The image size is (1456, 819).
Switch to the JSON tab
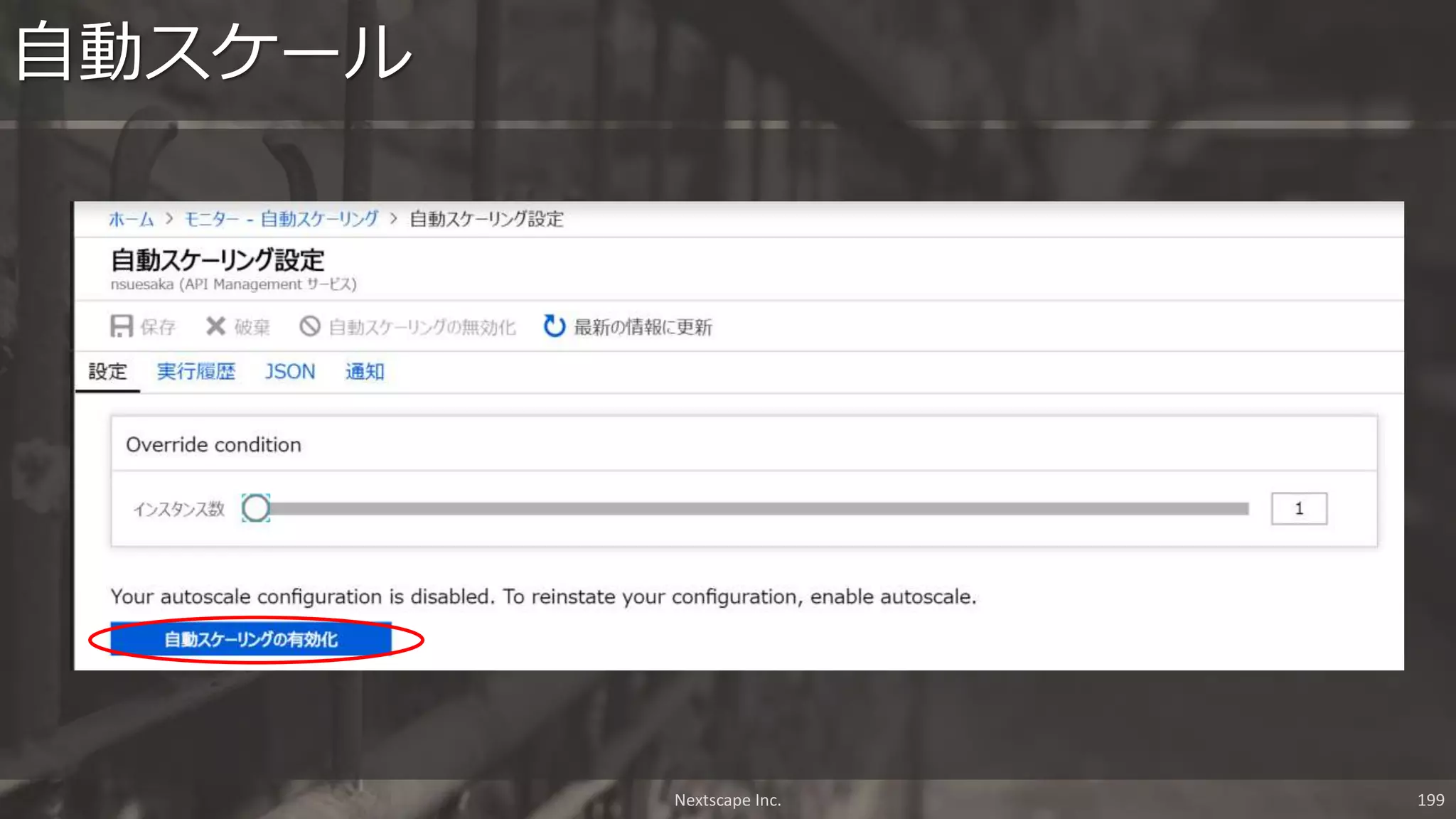tap(290, 371)
